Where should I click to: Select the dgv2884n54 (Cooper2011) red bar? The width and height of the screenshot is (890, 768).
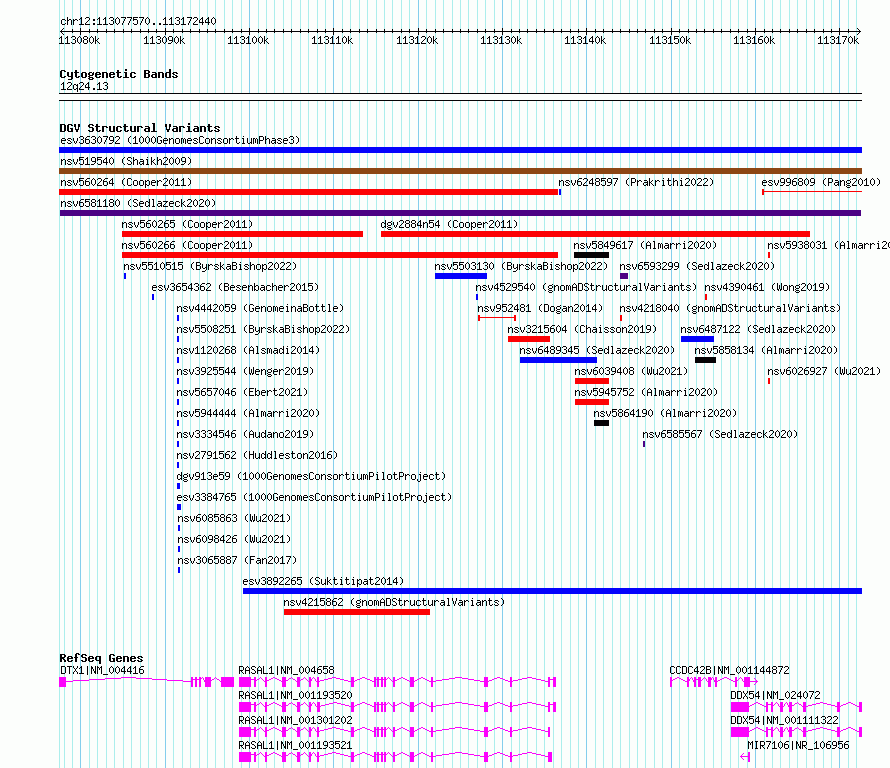[595, 234]
